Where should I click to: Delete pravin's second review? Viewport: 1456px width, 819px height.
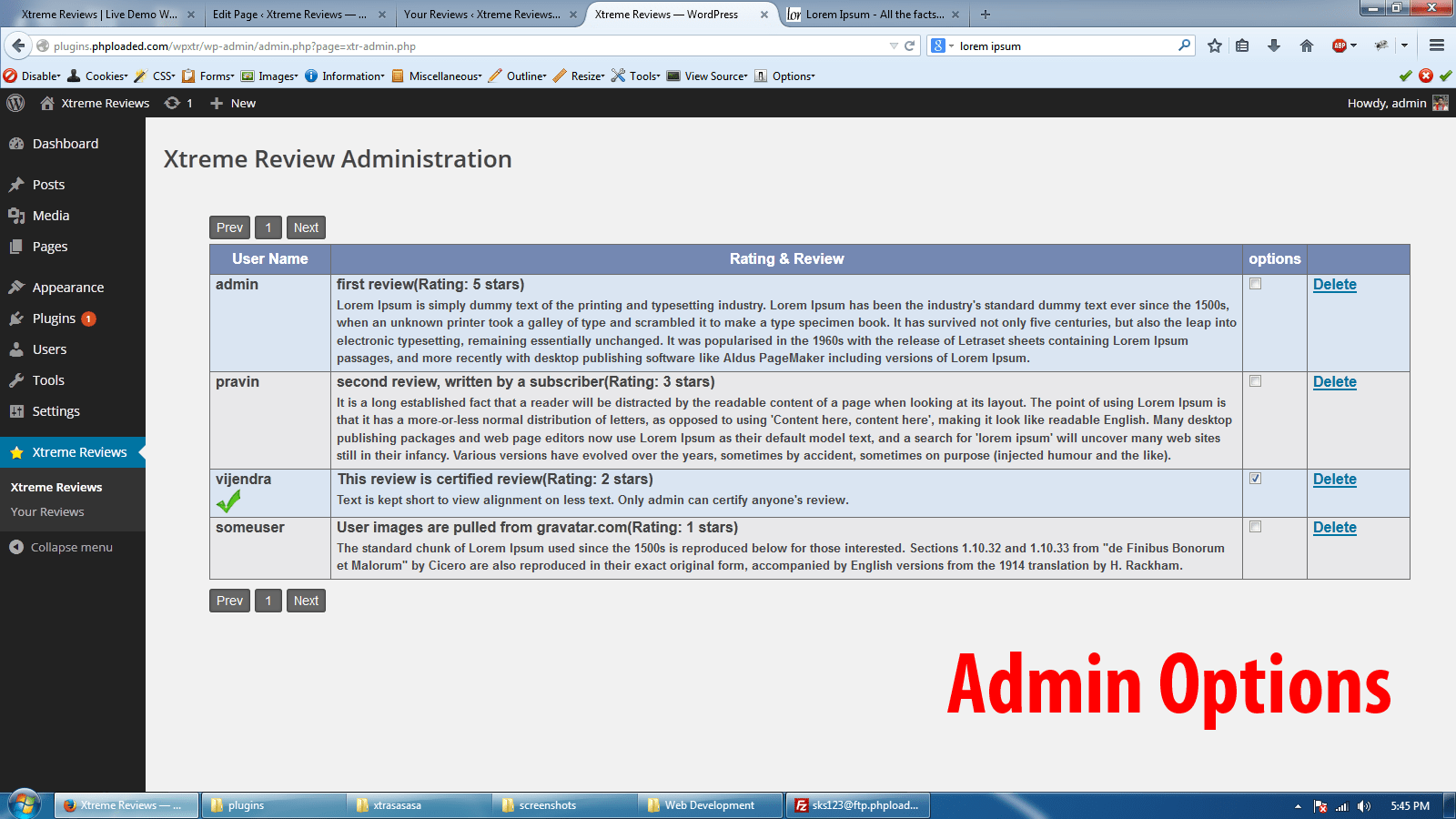pos(1335,382)
